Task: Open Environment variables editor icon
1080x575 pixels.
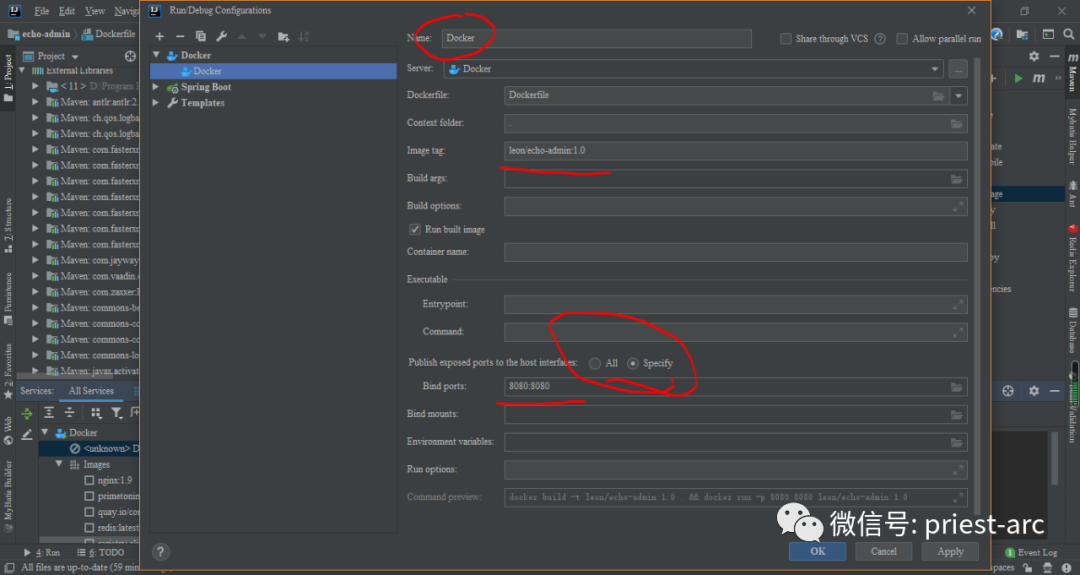Action: click(x=957, y=442)
